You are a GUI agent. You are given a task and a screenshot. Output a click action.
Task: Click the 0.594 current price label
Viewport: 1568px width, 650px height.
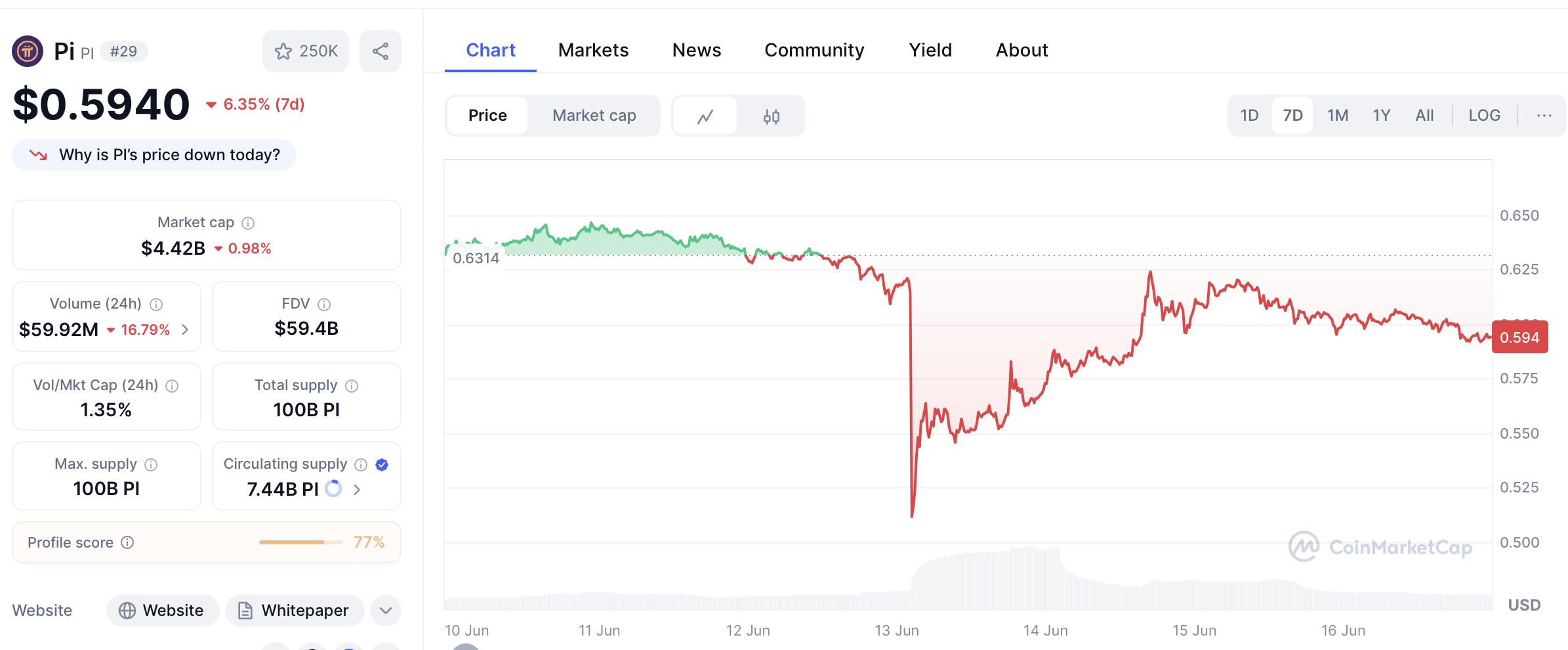[x=1519, y=337]
